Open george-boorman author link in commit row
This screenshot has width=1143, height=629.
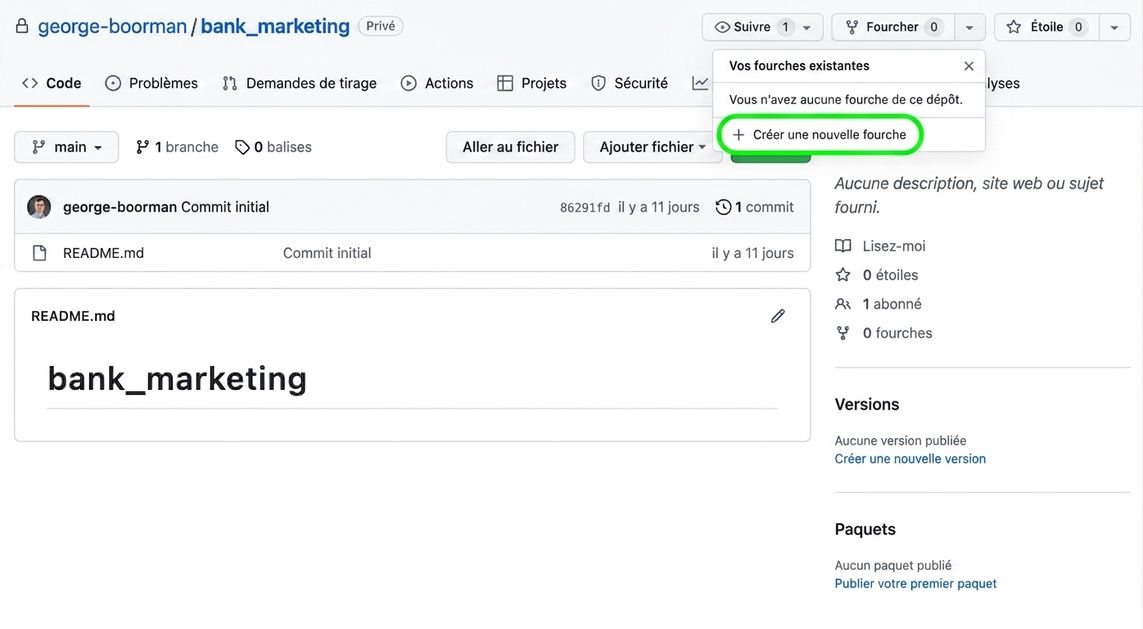(120, 207)
